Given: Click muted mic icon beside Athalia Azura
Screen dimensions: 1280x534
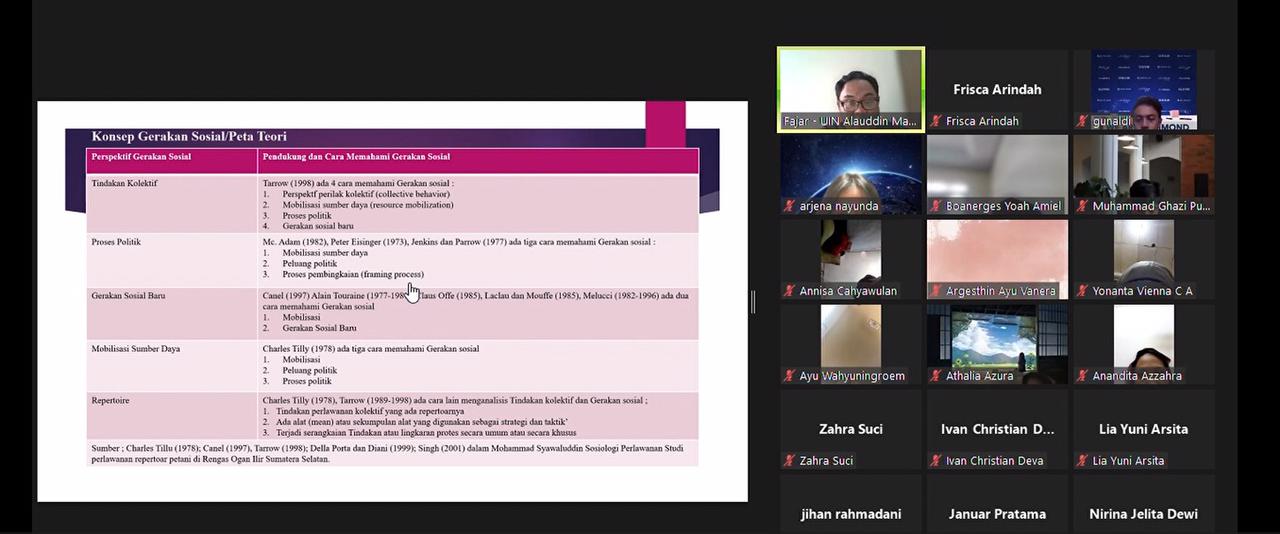Looking at the screenshot, I should coord(936,376).
